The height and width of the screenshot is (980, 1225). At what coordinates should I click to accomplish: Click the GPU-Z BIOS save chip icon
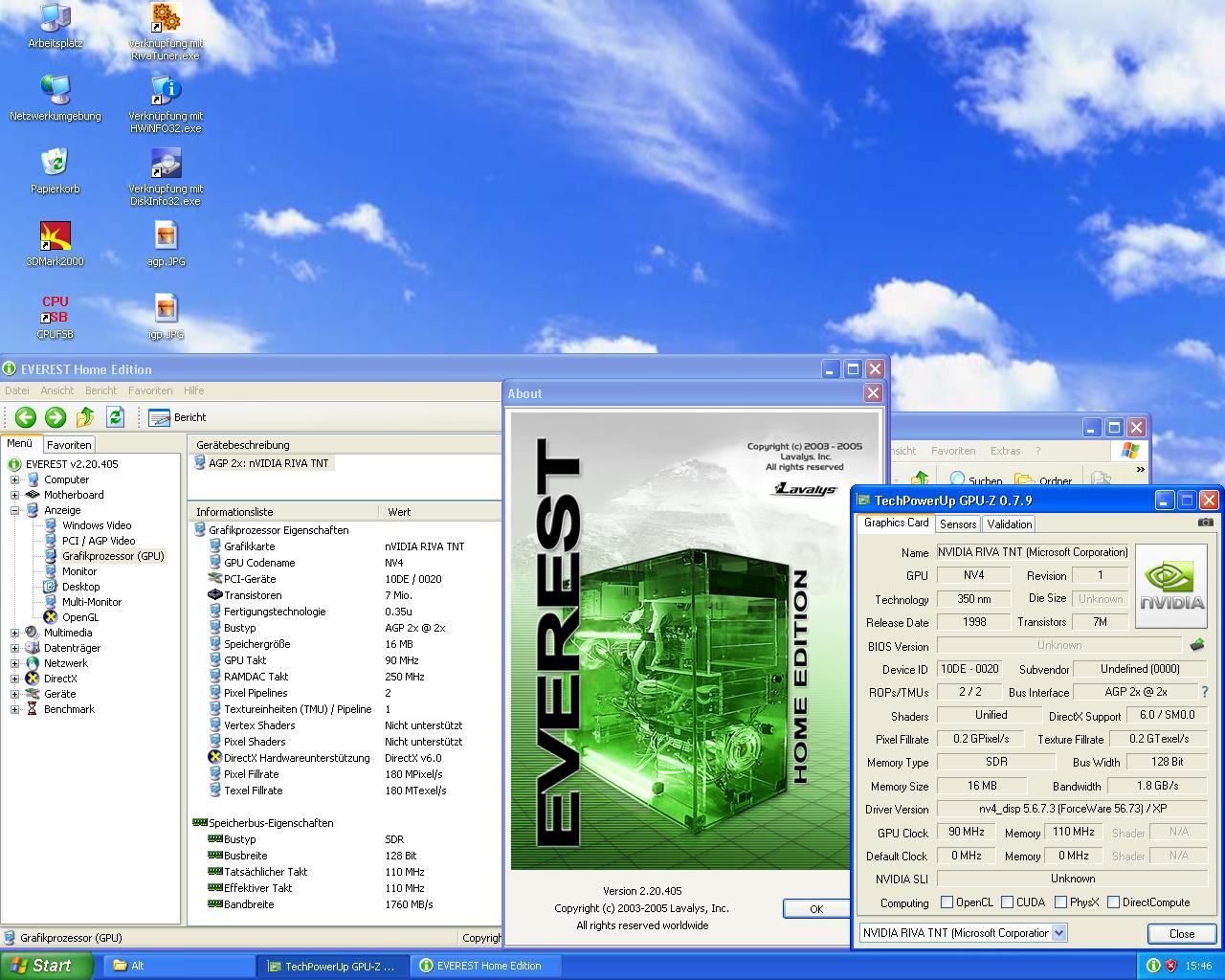[x=1196, y=646]
